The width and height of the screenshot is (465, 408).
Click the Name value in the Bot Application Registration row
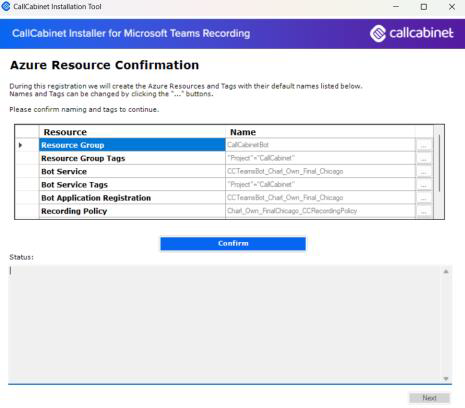coord(320,198)
